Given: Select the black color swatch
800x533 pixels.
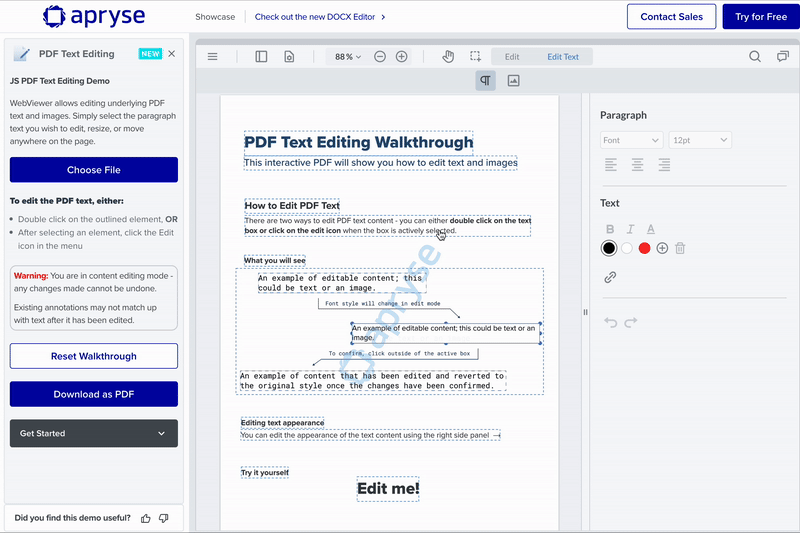Looking at the screenshot, I should click(609, 248).
